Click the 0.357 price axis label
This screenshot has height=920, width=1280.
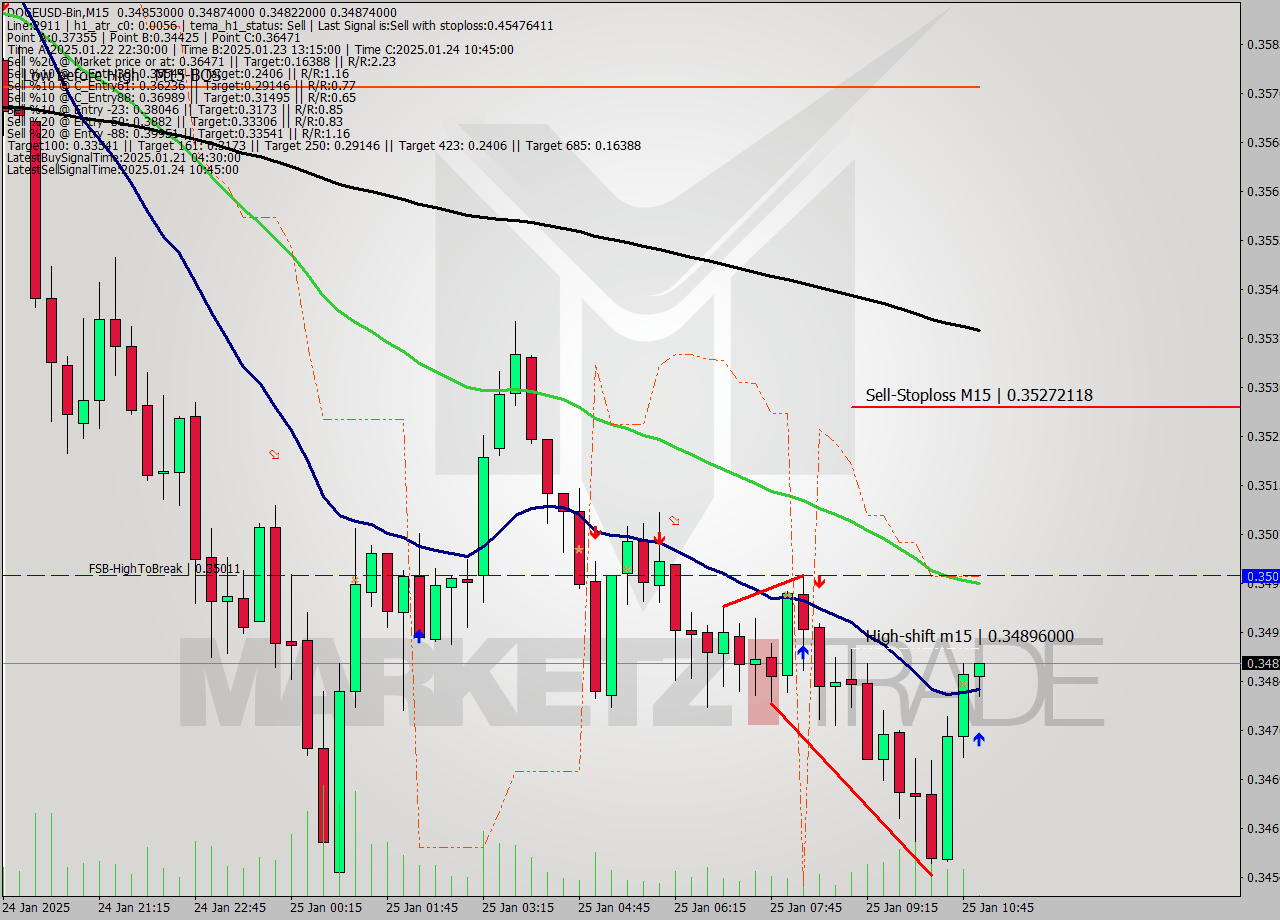click(1262, 93)
